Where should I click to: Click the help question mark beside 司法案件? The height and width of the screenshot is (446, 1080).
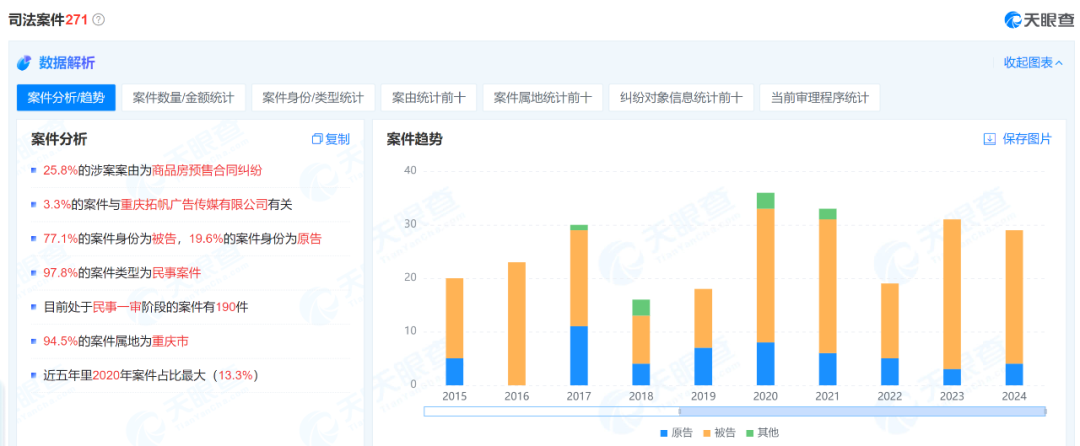[98, 20]
